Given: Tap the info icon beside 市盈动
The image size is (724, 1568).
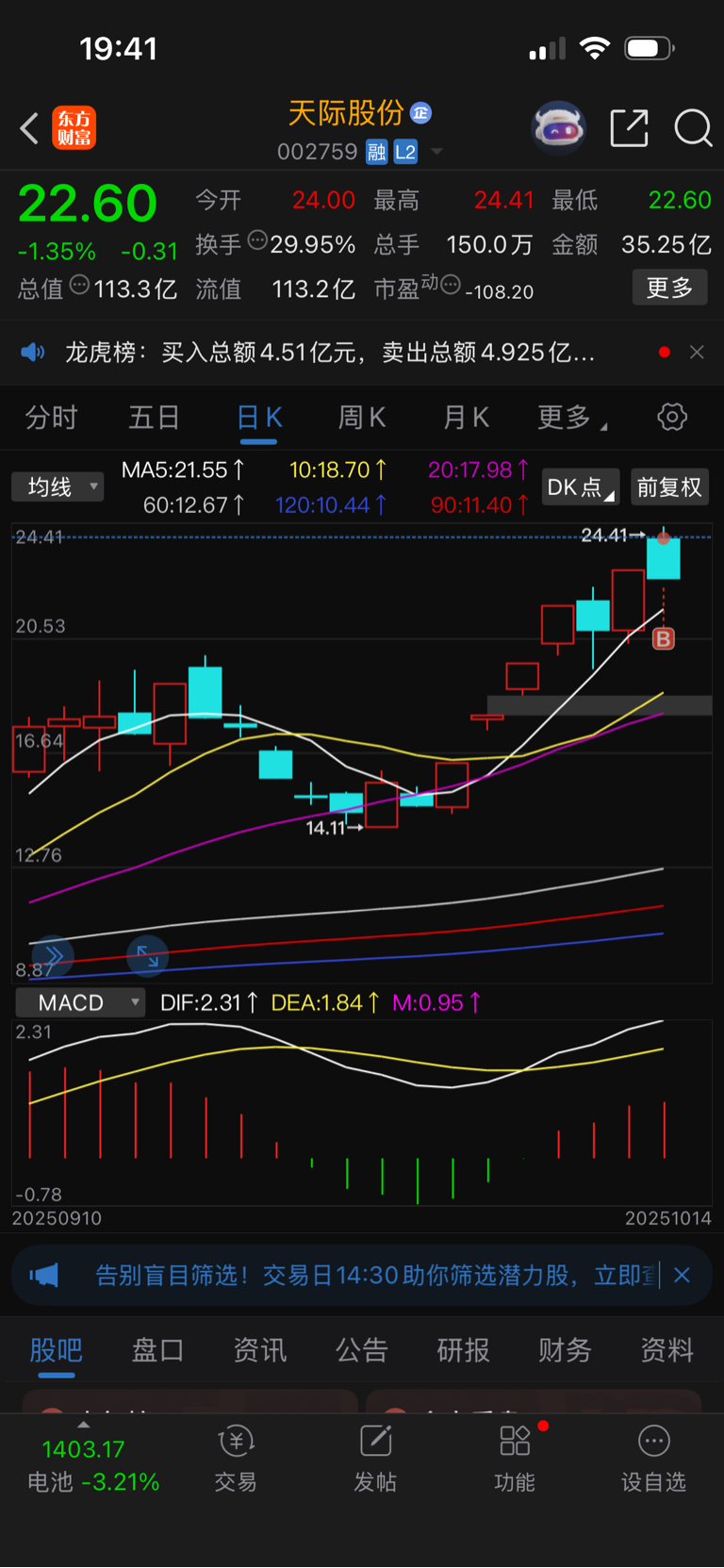Looking at the screenshot, I should point(451,284).
